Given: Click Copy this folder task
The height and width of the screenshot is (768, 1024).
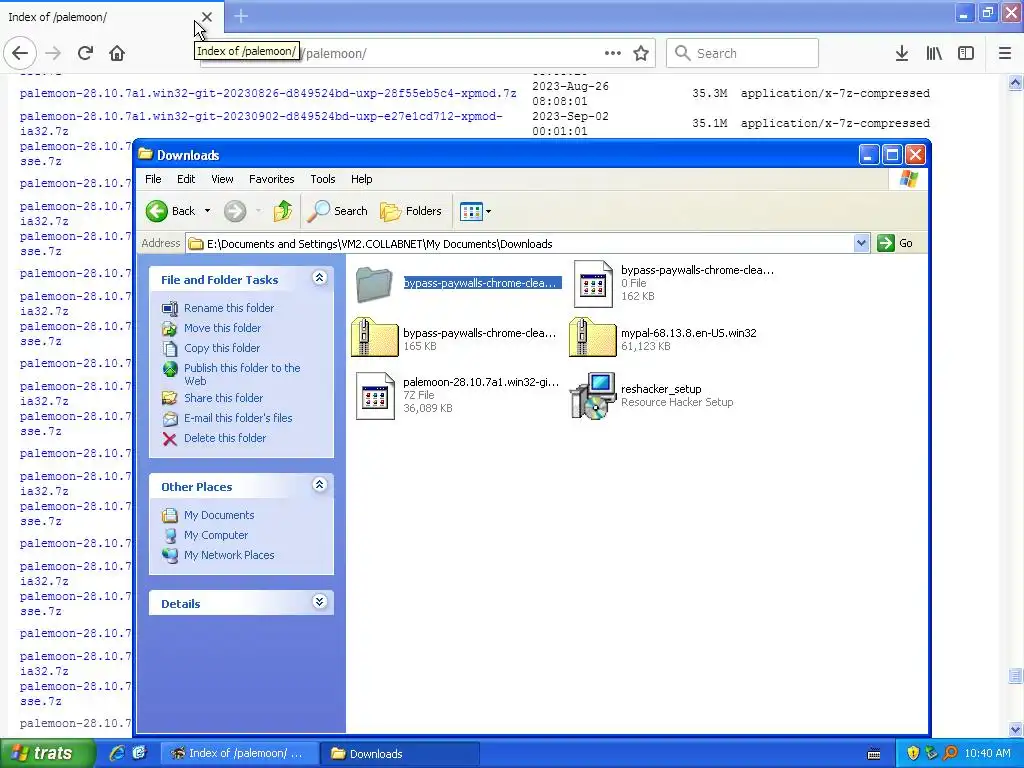Looking at the screenshot, I should tap(221, 348).
